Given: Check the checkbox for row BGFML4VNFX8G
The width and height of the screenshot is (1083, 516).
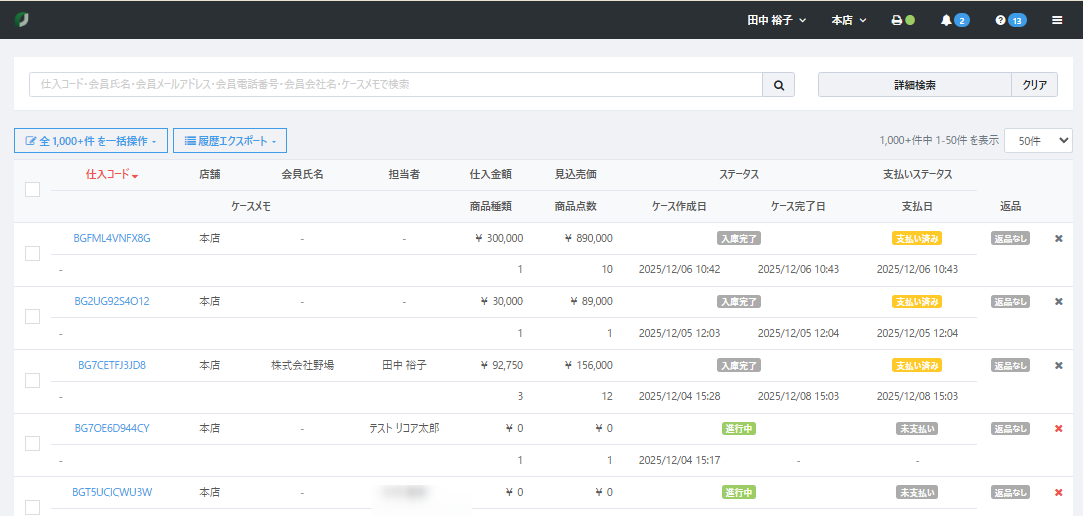Looking at the screenshot, I should point(32,253).
